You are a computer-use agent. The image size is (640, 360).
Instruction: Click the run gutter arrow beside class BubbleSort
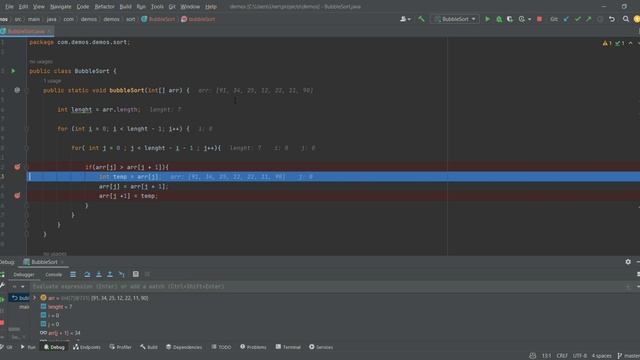(13, 71)
